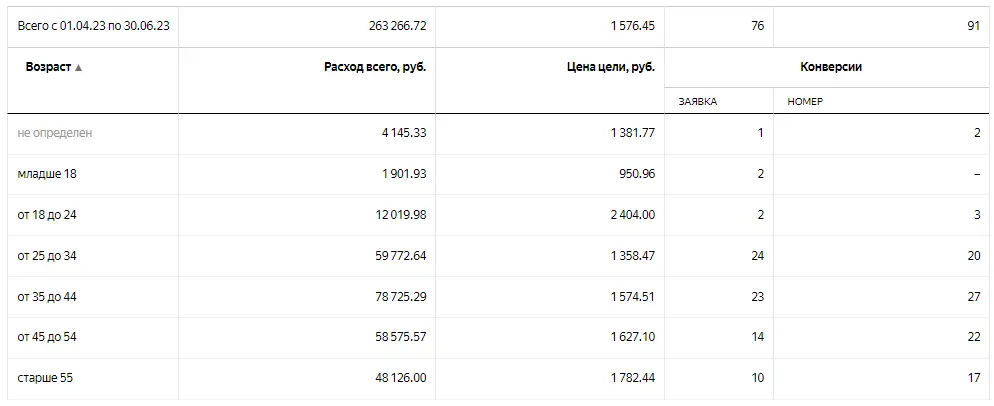Click the total period label Всего с 01.04.23
This screenshot has width=994, height=406.
click(93, 26)
